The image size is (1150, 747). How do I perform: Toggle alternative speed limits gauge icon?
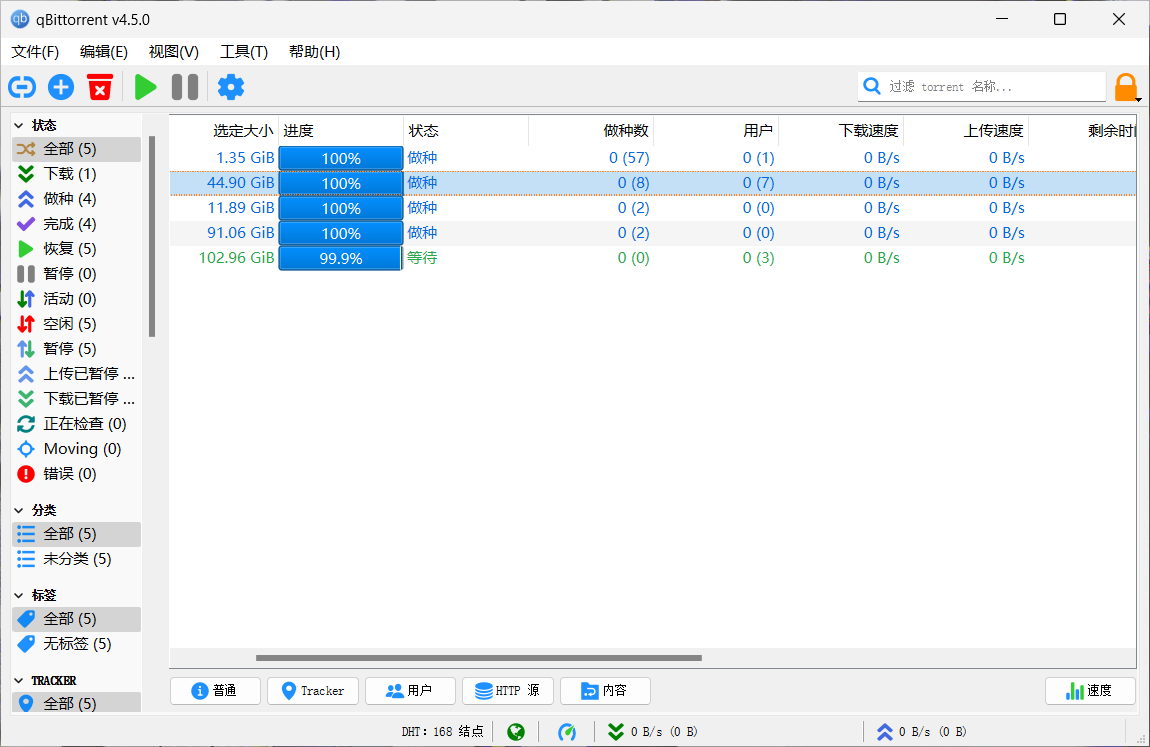pyautogui.click(x=567, y=732)
